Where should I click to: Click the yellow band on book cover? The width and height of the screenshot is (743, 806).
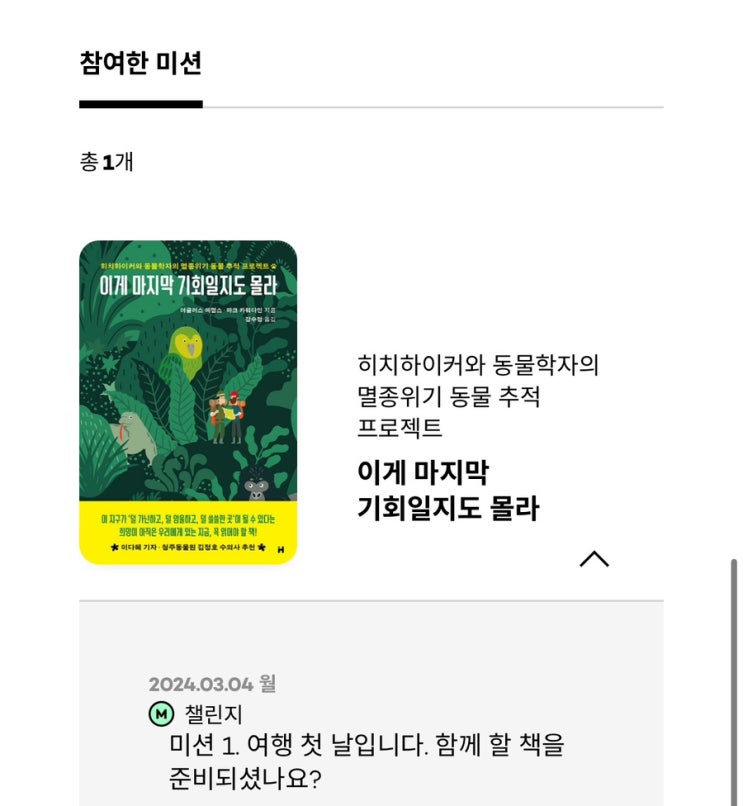(x=188, y=533)
